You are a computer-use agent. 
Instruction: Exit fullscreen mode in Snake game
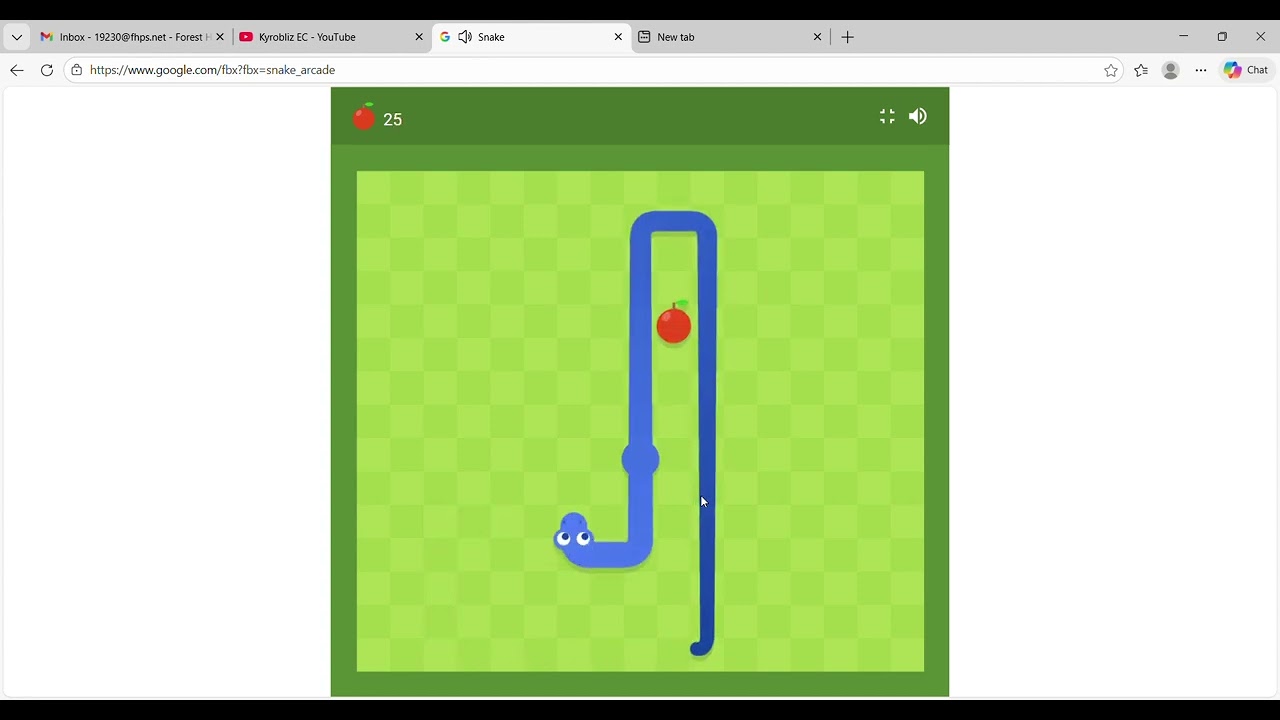(887, 117)
